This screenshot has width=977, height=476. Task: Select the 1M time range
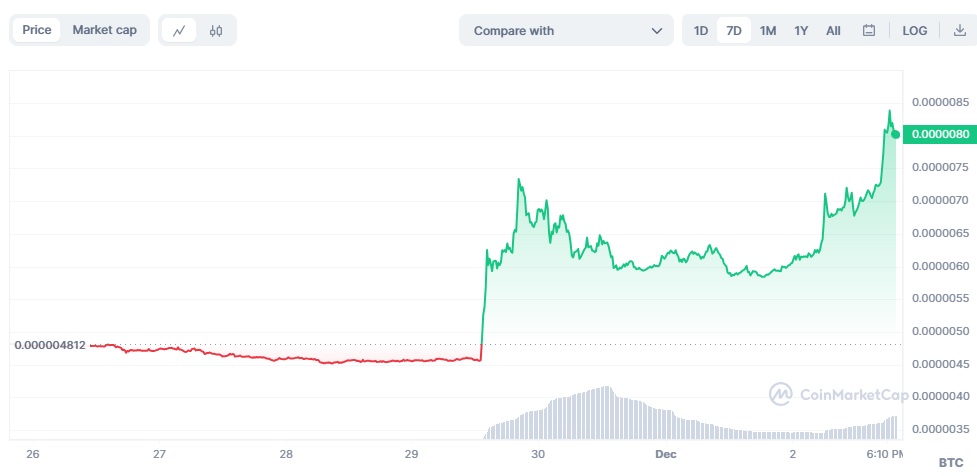click(768, 31)
